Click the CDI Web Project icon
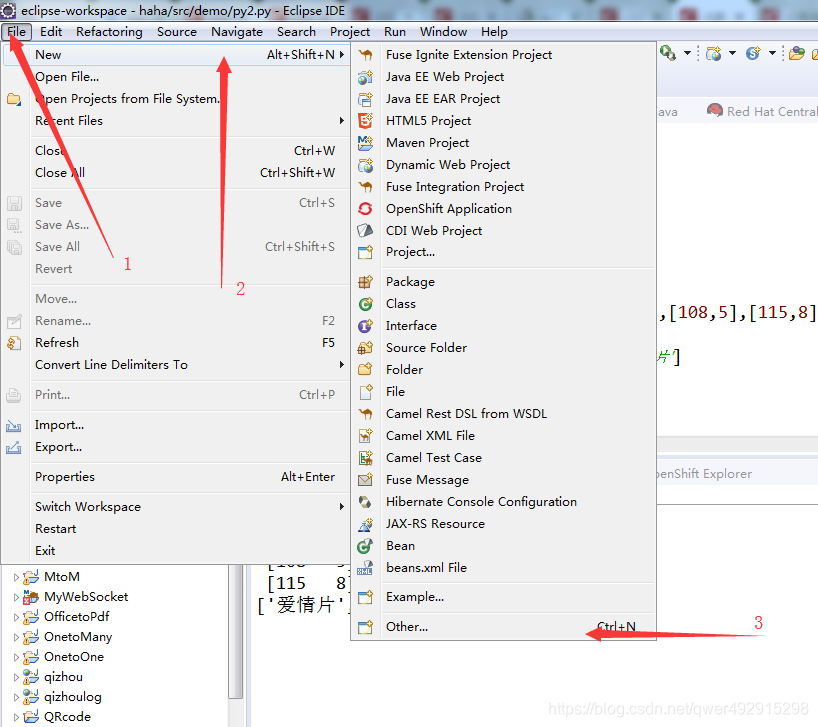This screenshot has height=727, width=818. pos(365,231)
